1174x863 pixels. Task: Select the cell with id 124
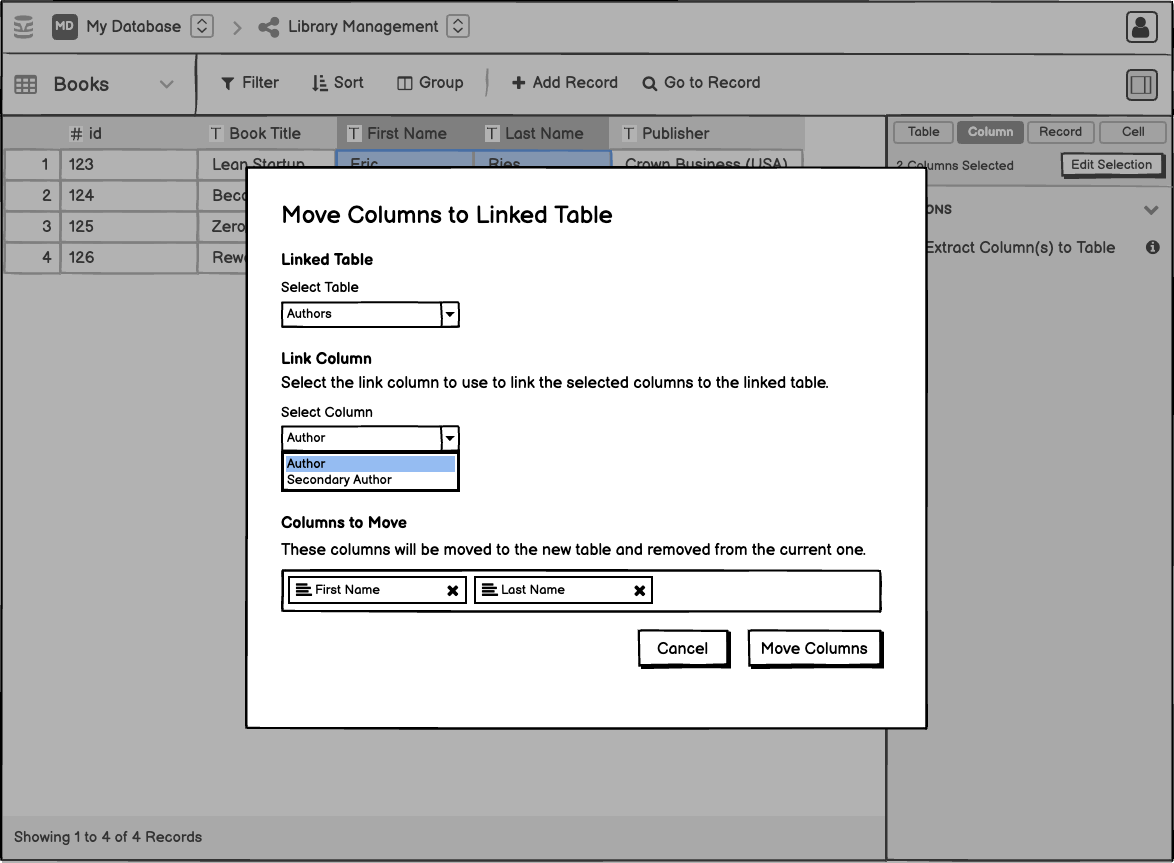point(129,195)
